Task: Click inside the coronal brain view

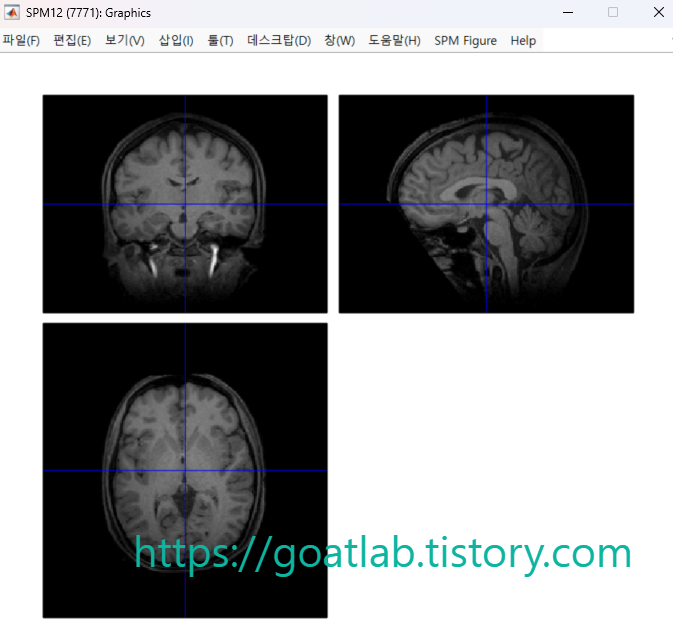Action: point(185,204)
